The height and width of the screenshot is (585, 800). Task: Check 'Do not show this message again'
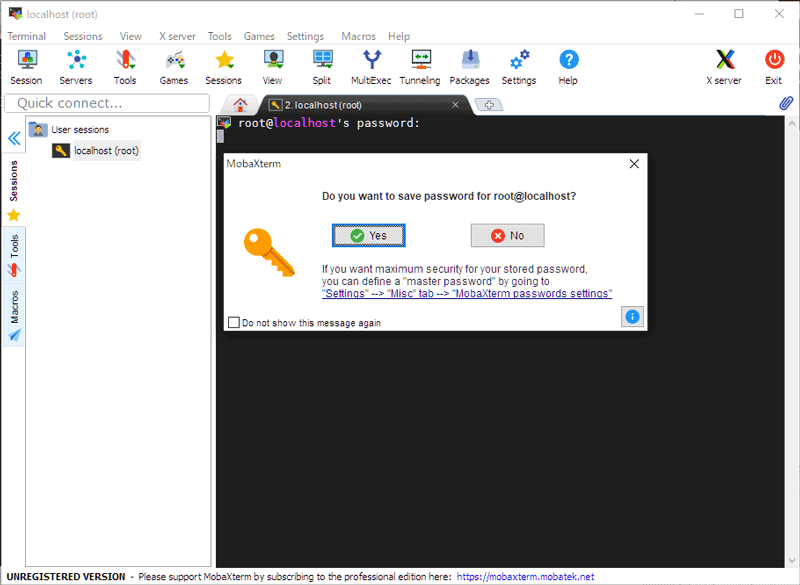234,323
